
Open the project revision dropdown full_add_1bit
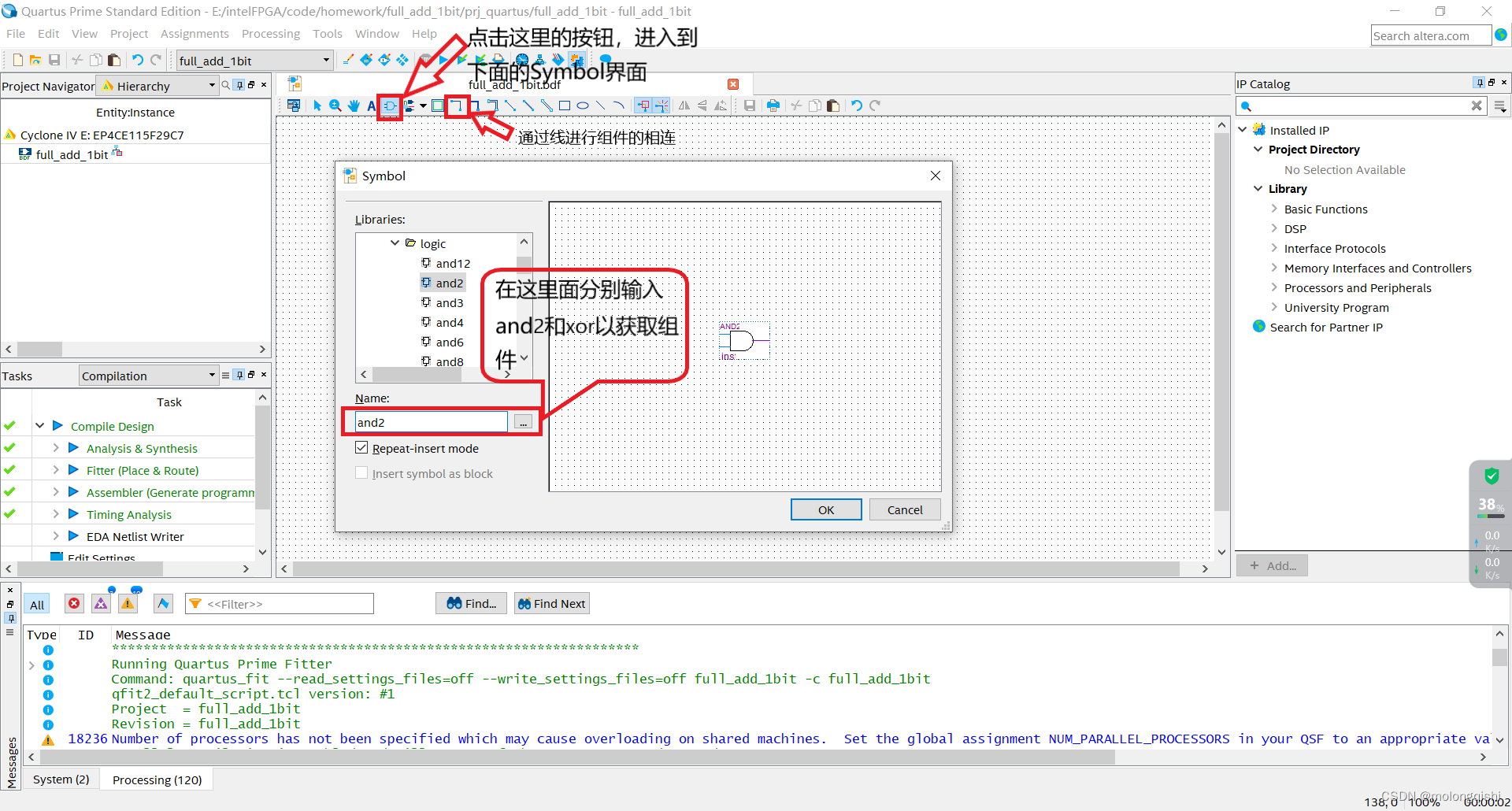[254, 61]
